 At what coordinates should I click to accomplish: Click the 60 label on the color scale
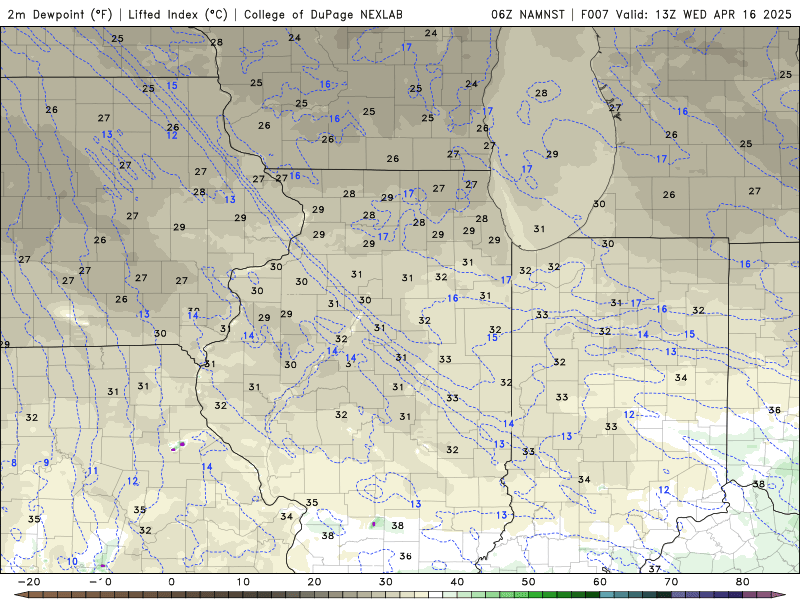[600, 582]
